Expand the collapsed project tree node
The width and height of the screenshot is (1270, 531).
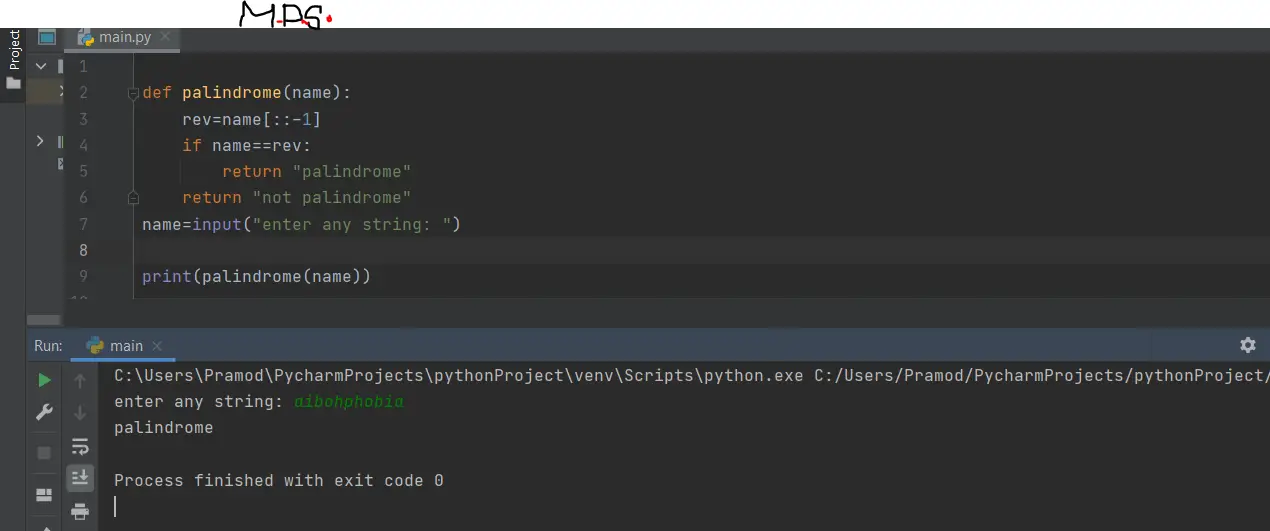[x=41, y=141]
